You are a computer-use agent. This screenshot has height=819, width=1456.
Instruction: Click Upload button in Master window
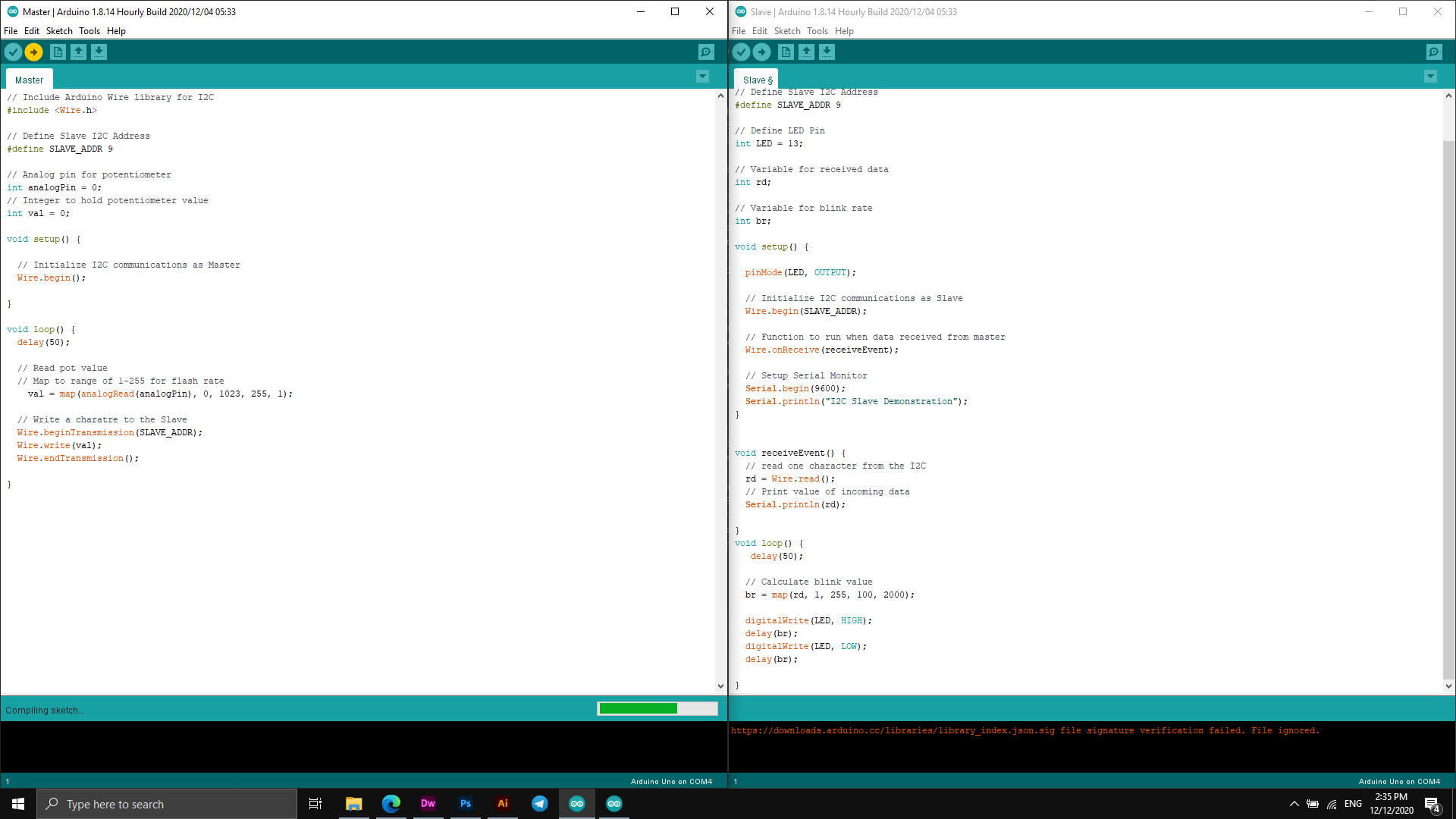tap(33, 52)
